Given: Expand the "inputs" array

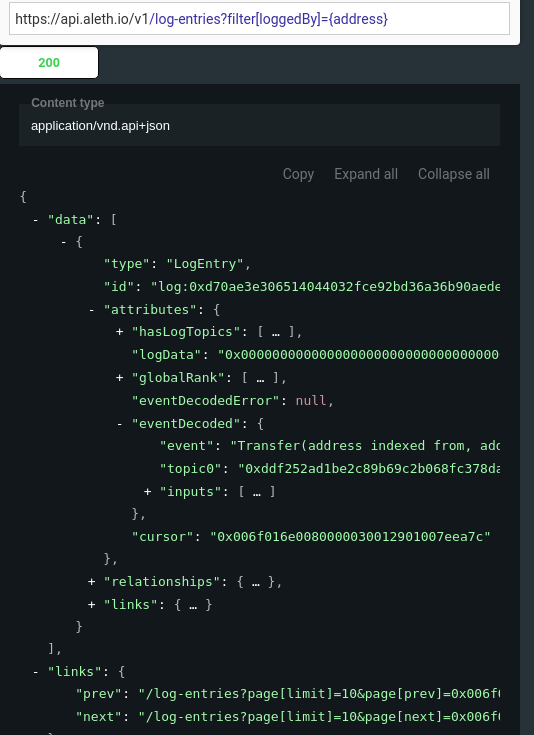Looking at the screenshot, I should point(147,491).
